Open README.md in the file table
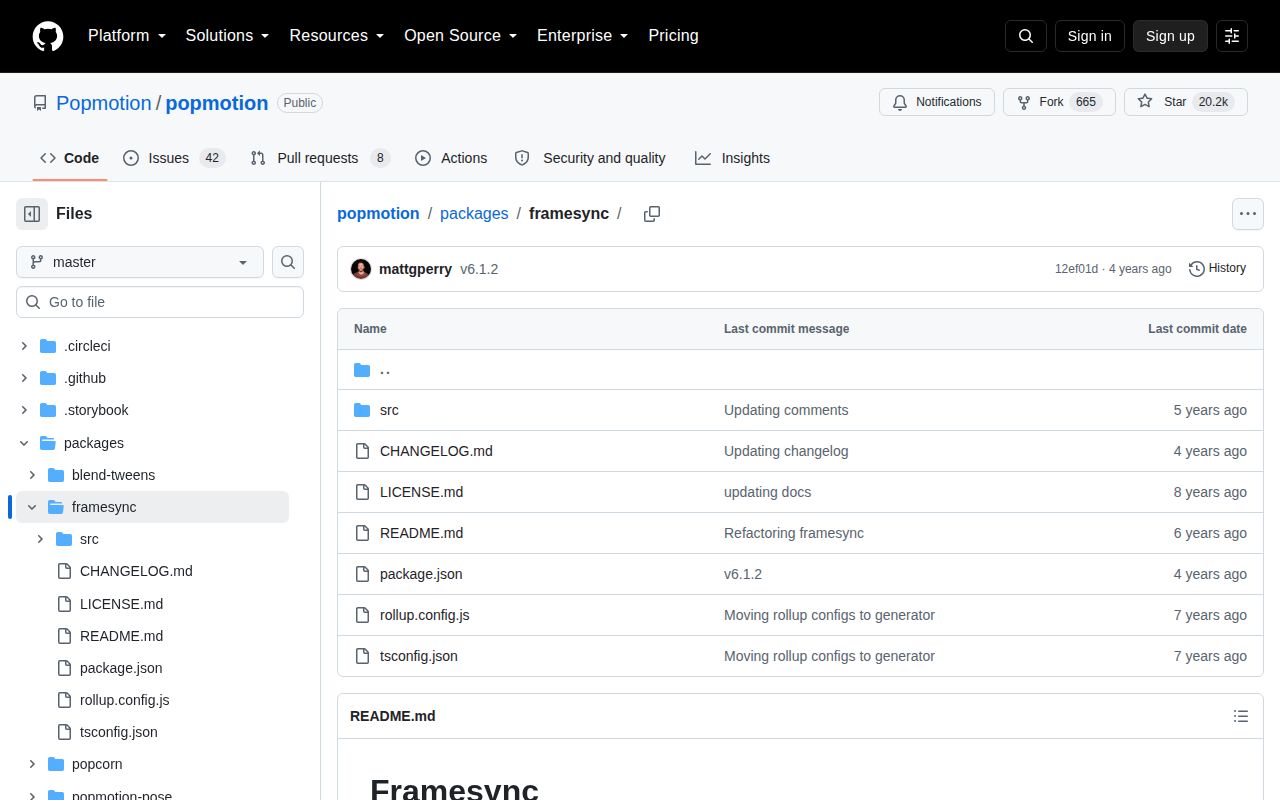Viewport: 1280px width, 800px height. pyautogui.click(x=421, y=533)
